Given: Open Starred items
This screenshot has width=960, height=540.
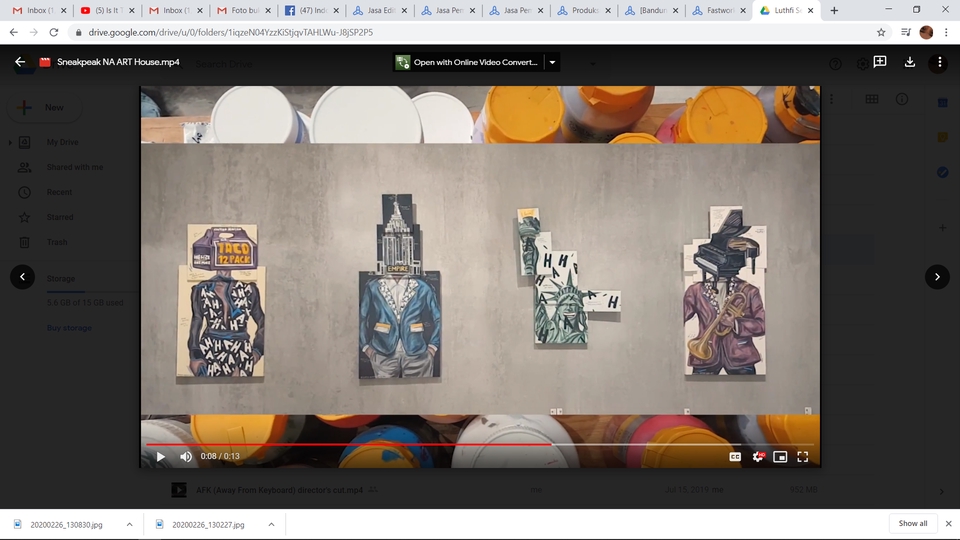Looking at the screenshot, I should [60, 217].
